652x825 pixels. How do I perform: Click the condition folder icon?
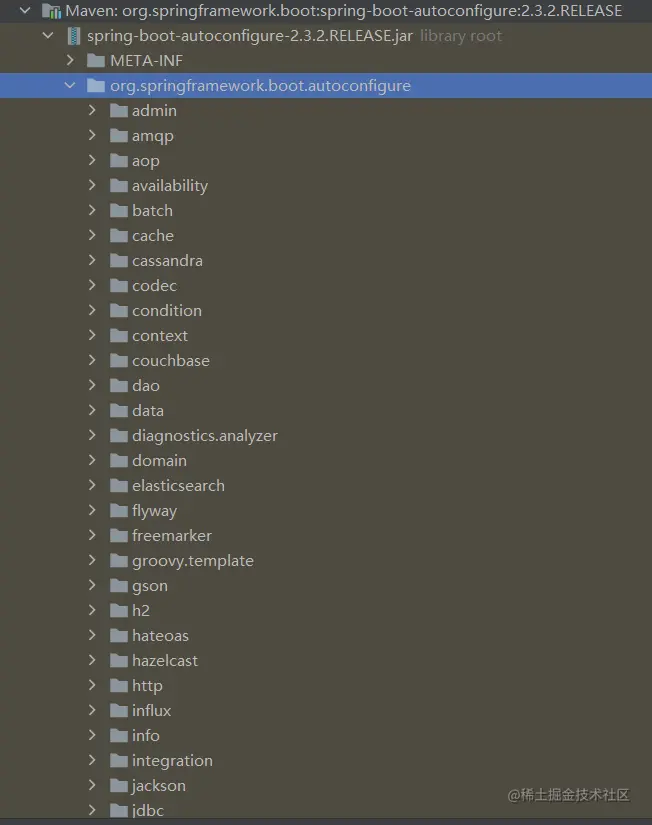(x=119, y=310)
